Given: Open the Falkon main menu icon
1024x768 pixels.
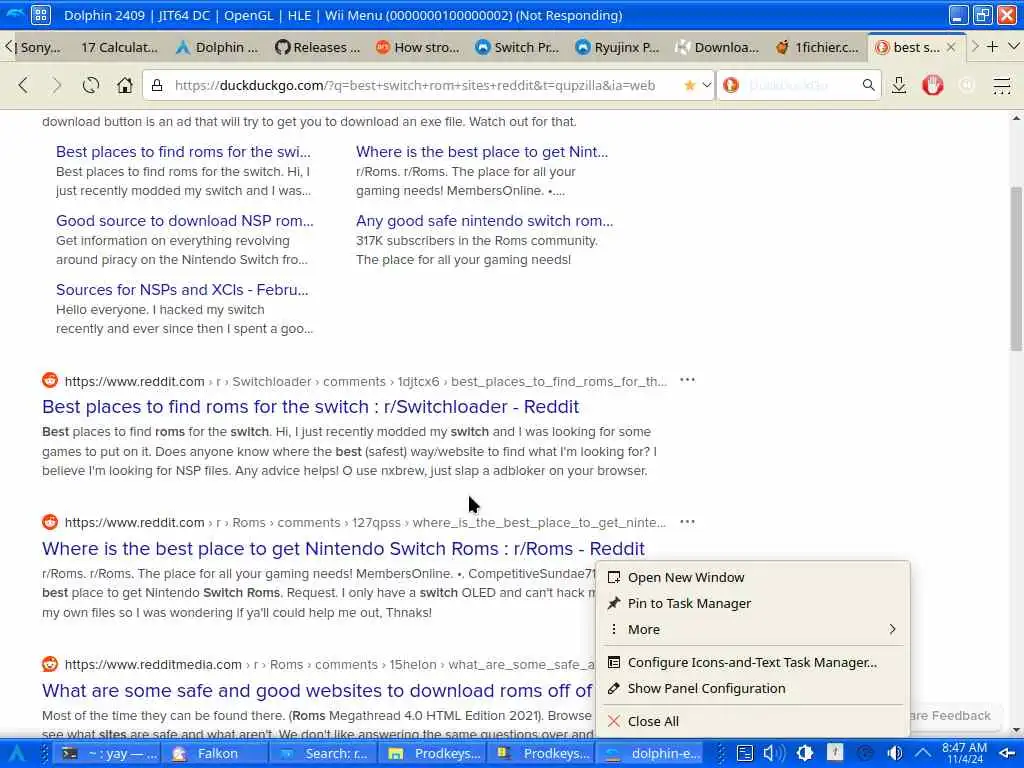Looking at the screenshot, I should coord(1001,86).
